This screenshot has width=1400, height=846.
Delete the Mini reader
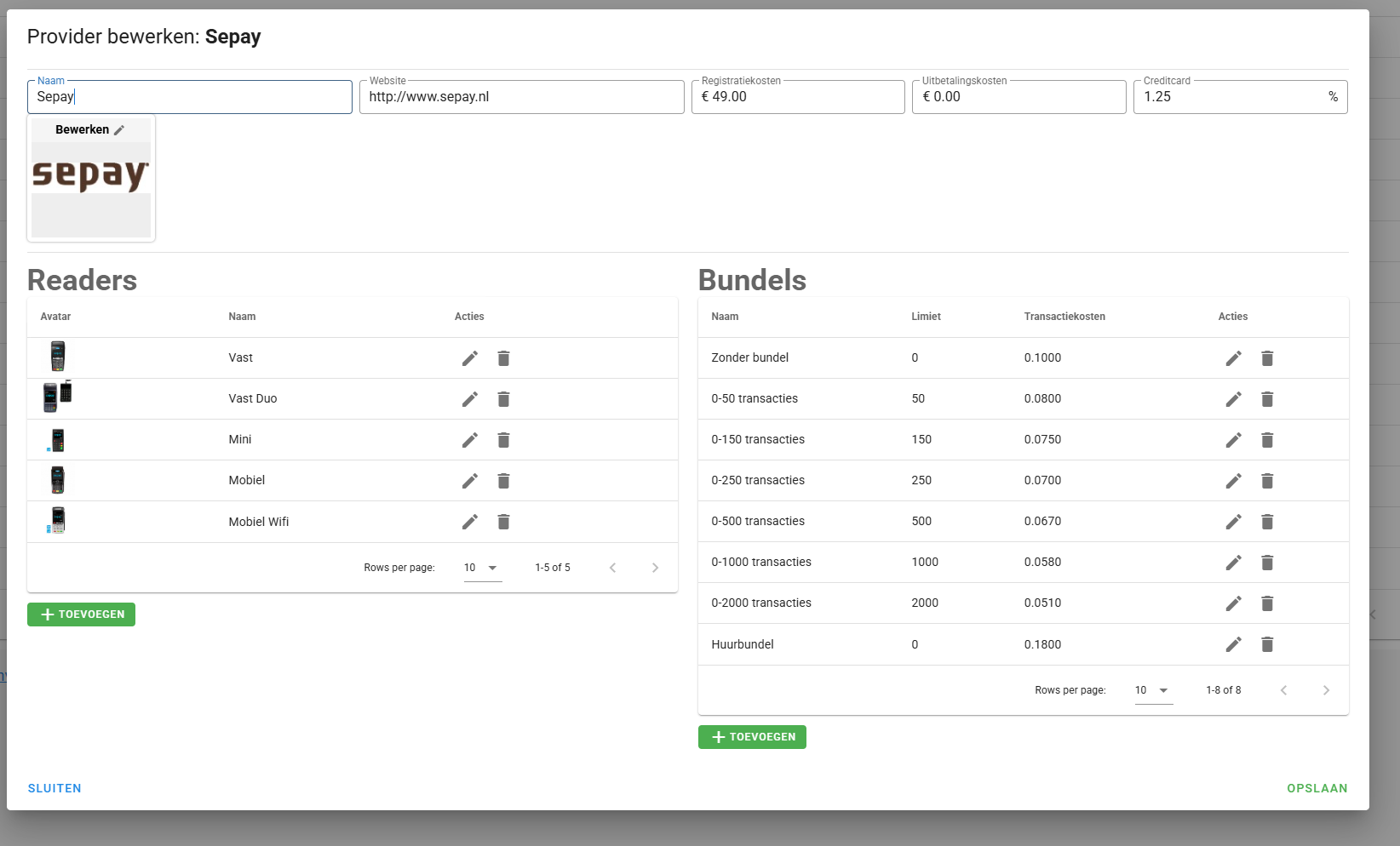pyautogui.click(x=503, y=440)
